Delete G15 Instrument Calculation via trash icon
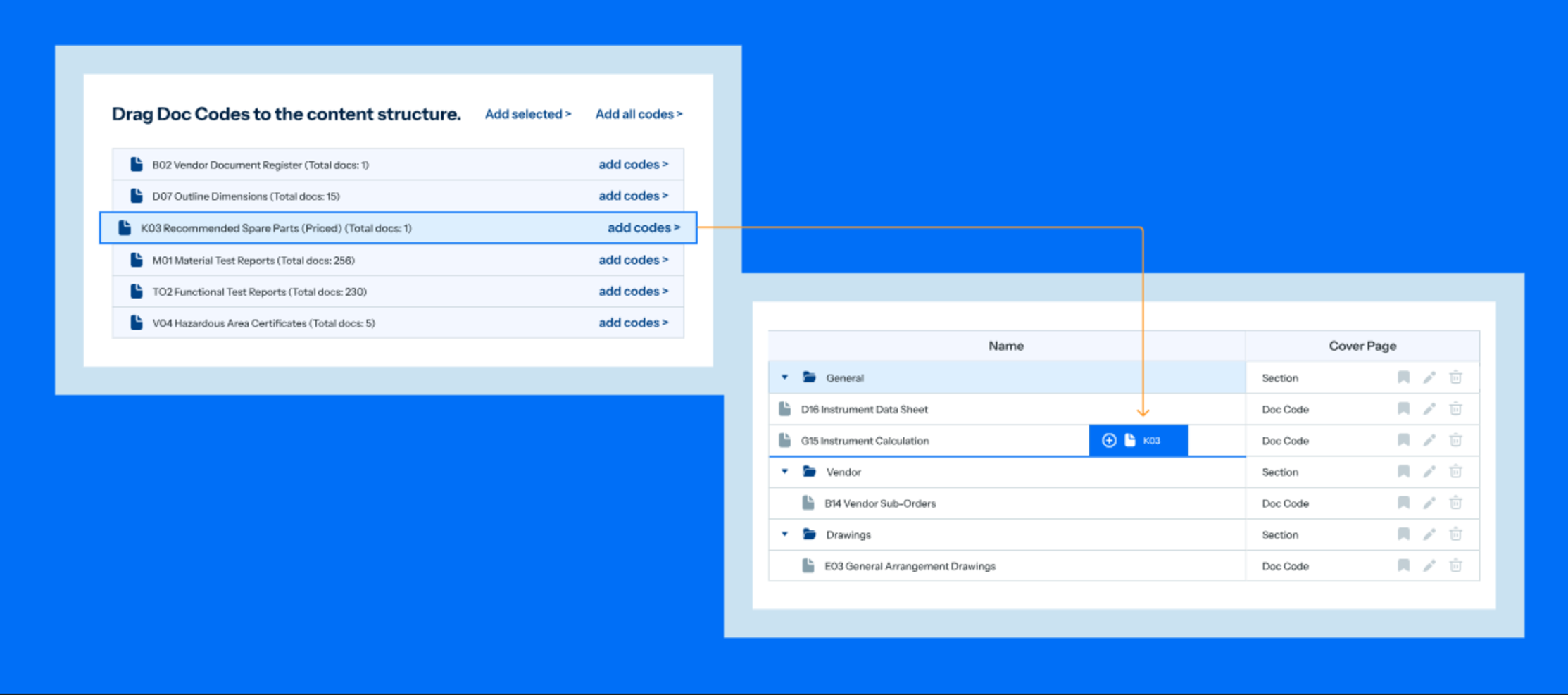 point(1455,440)
